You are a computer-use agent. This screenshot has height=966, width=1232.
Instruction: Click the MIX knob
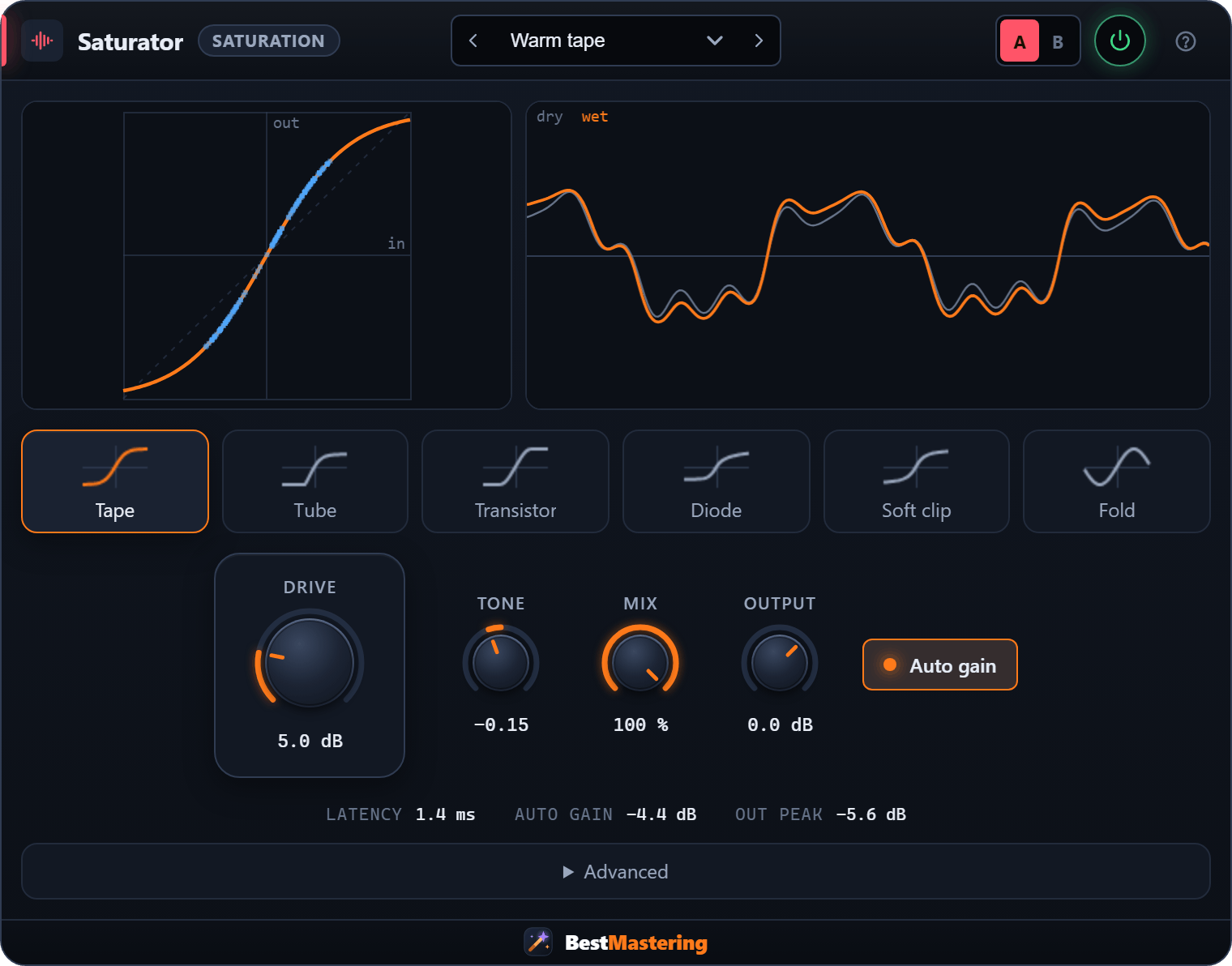(640, 663)
